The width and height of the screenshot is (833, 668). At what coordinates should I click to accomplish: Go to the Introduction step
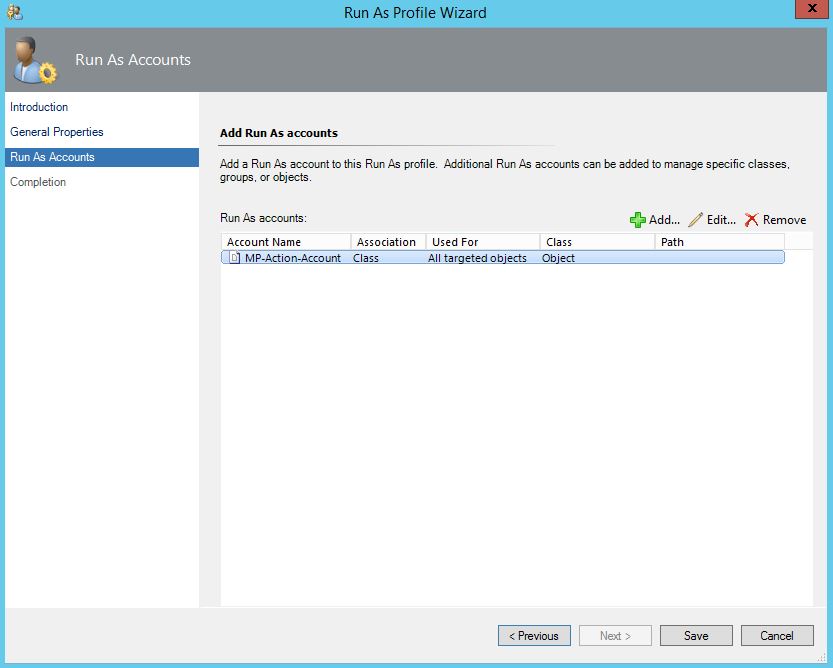tap(39, 107)
